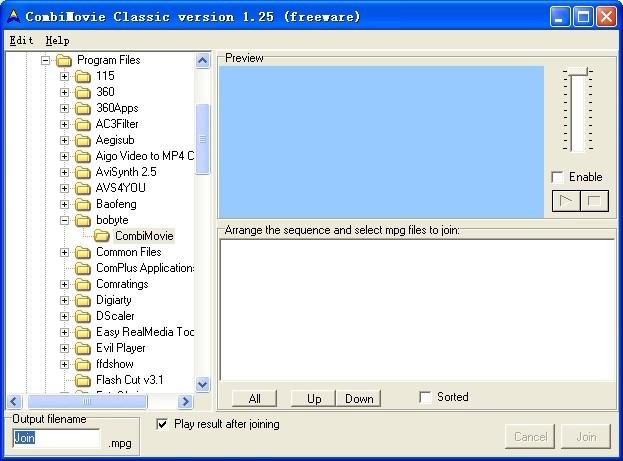Select the Evil Player folder label
Viewport: 623px width, 461px height.
click(121, 348)
